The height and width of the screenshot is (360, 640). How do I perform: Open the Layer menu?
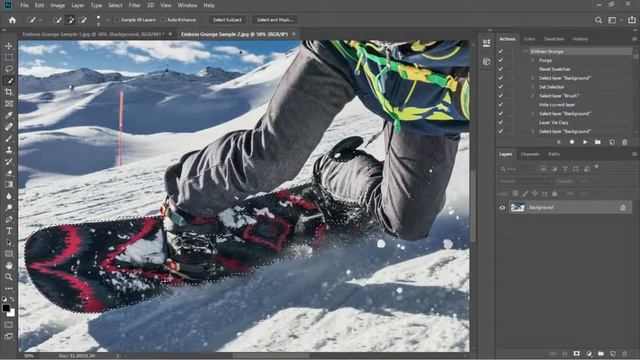point(78,5)
